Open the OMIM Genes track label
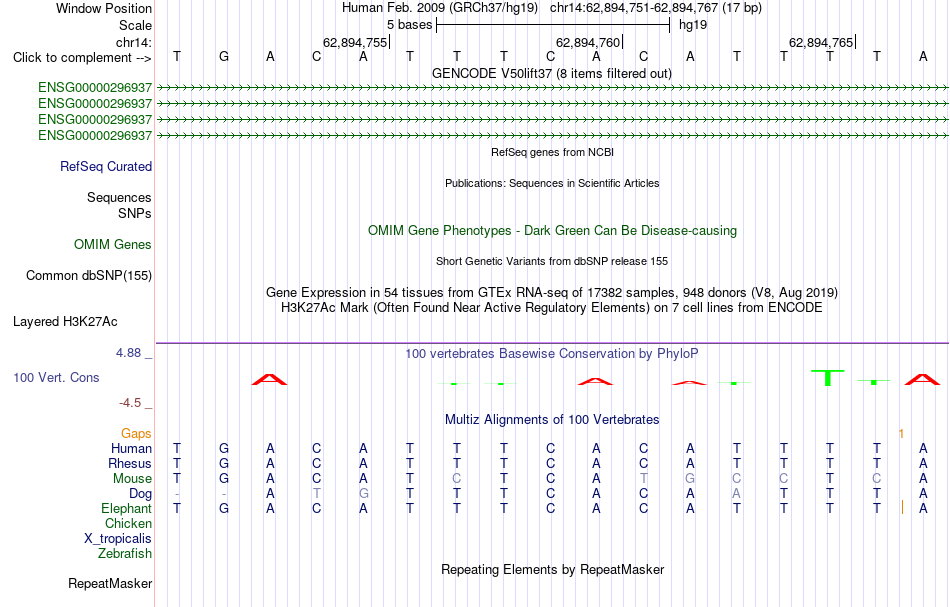 [x=113, y=245]
